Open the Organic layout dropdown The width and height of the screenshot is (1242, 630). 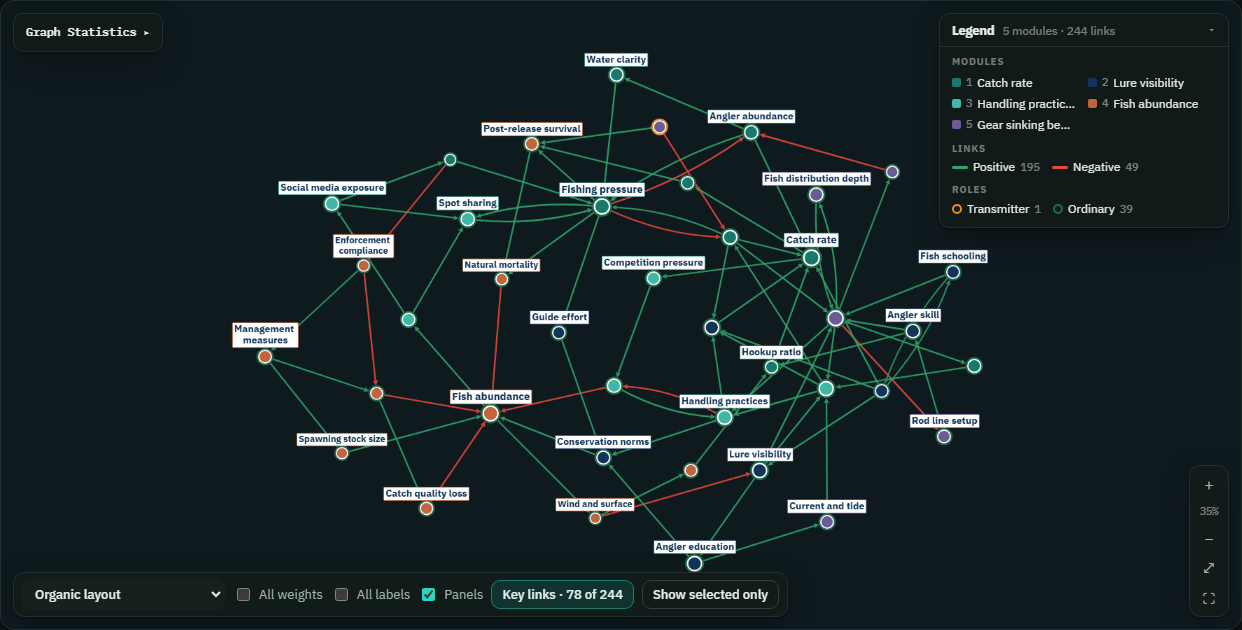coord(125,594)
